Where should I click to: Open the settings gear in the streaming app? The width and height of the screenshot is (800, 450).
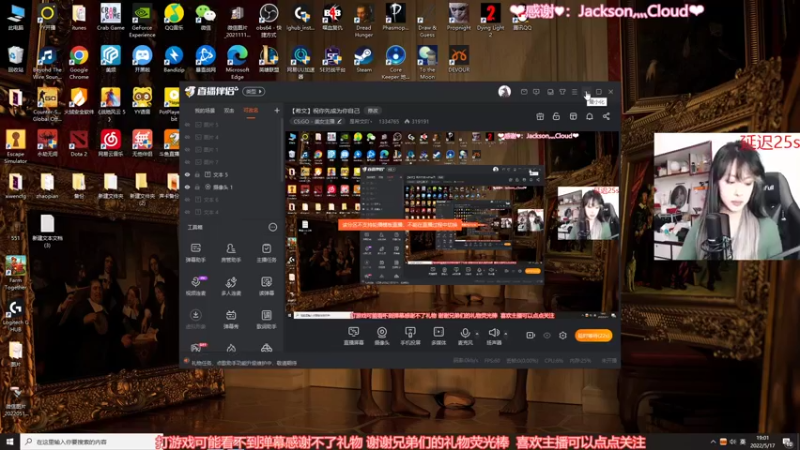[x=563, y=335]
